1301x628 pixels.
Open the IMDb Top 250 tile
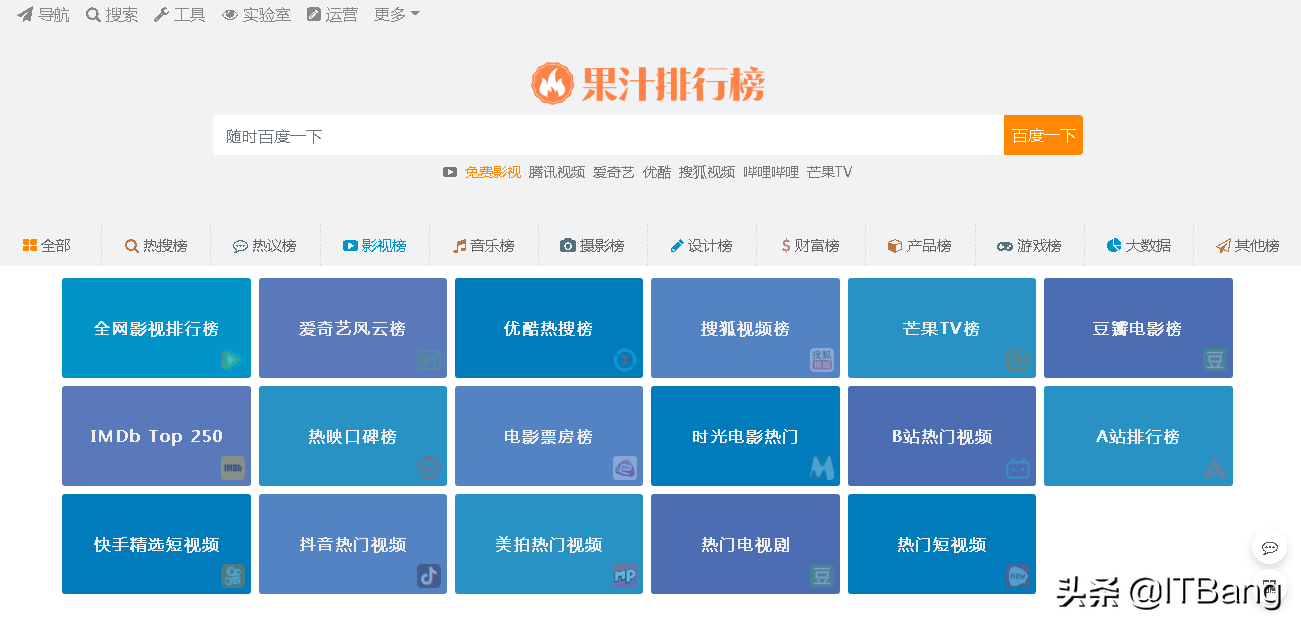click(156, 436)
